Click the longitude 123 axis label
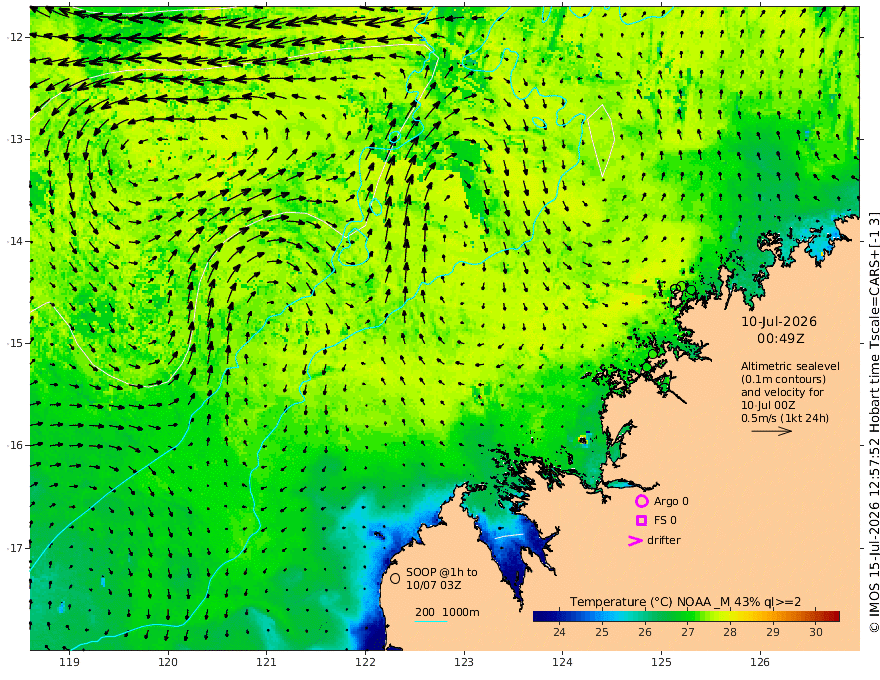The image size is (880, 680). (464, 662)
